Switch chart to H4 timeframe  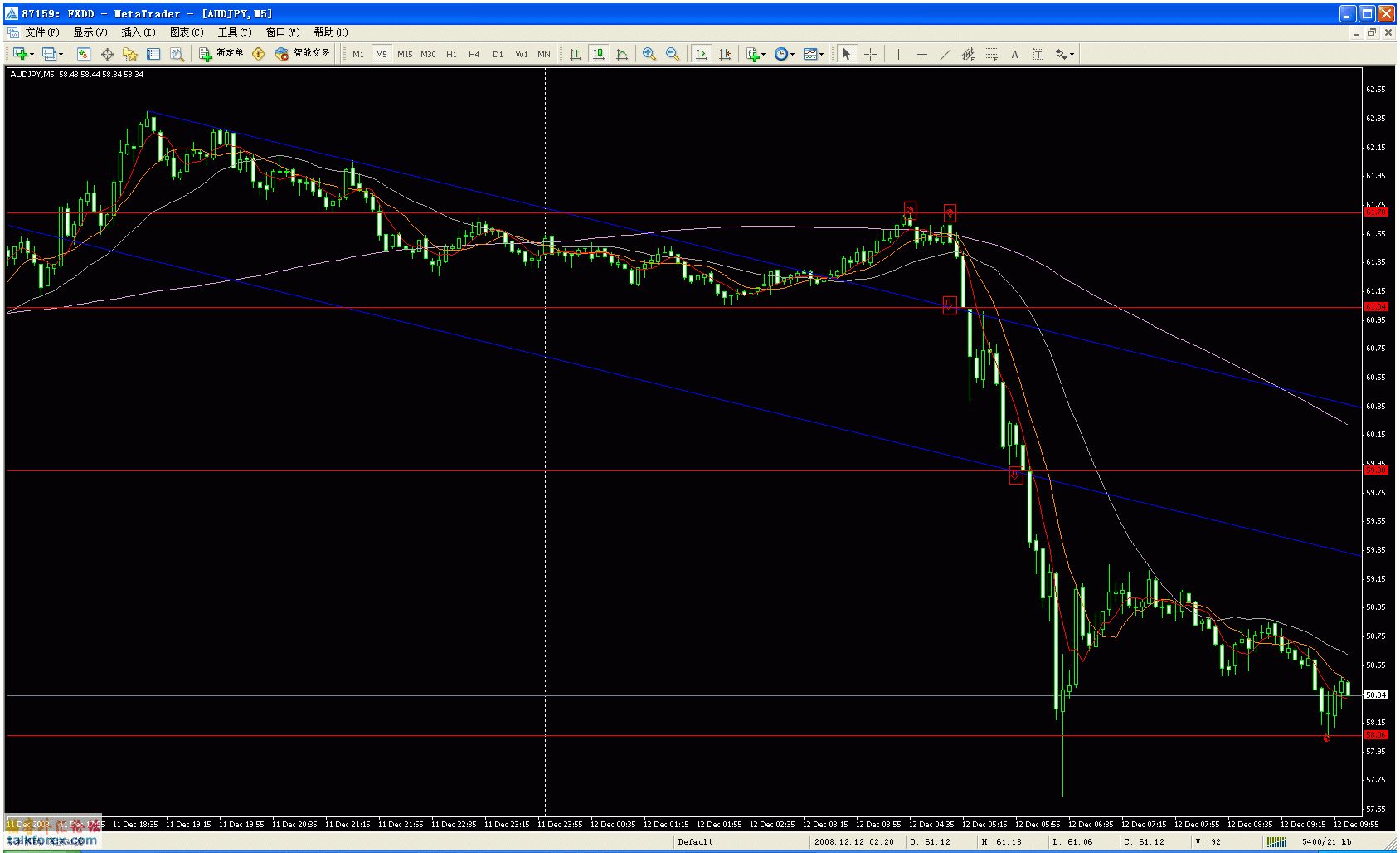(x=474, y=54)
